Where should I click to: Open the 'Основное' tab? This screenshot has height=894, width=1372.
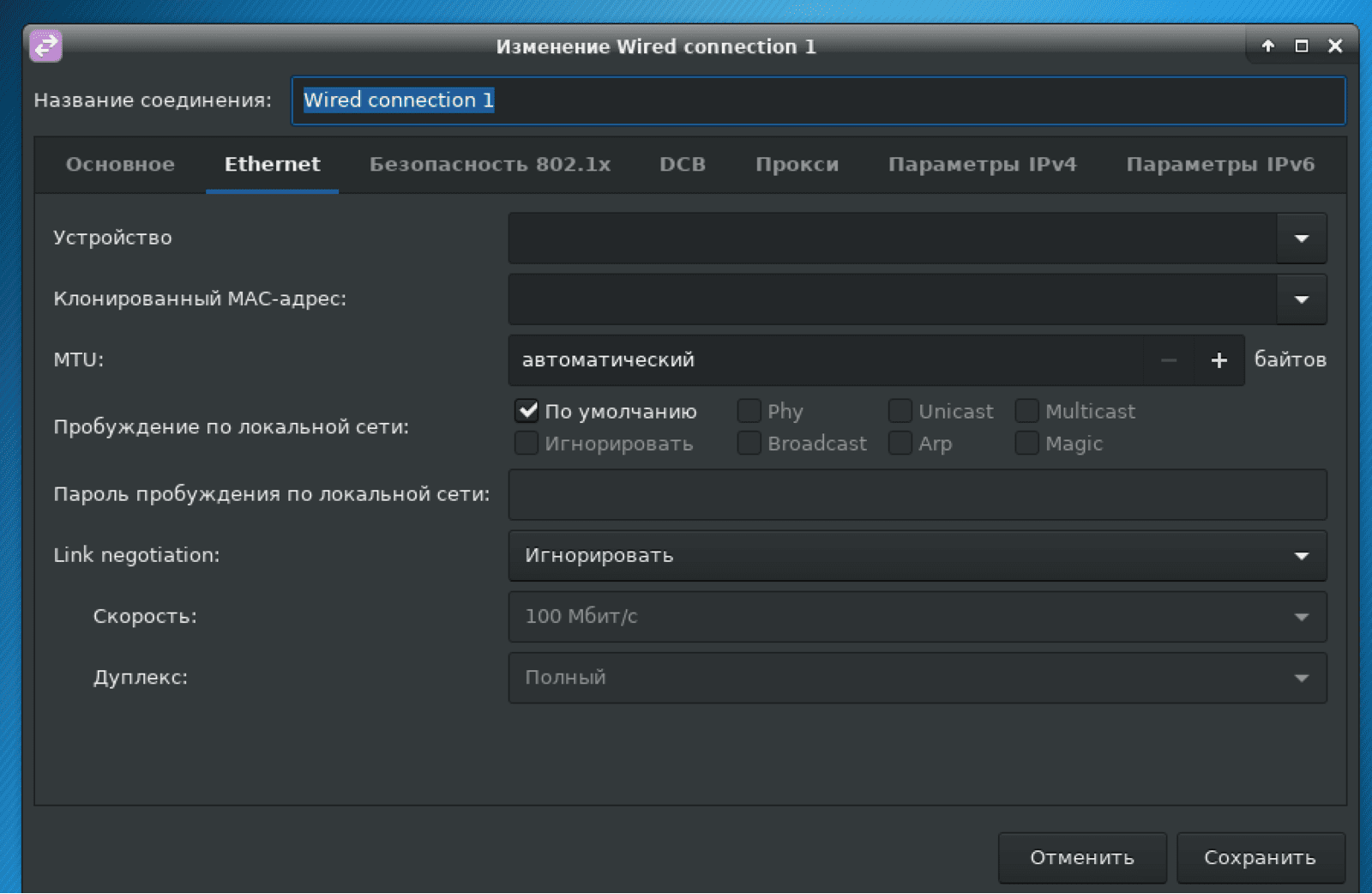(120, 165)
